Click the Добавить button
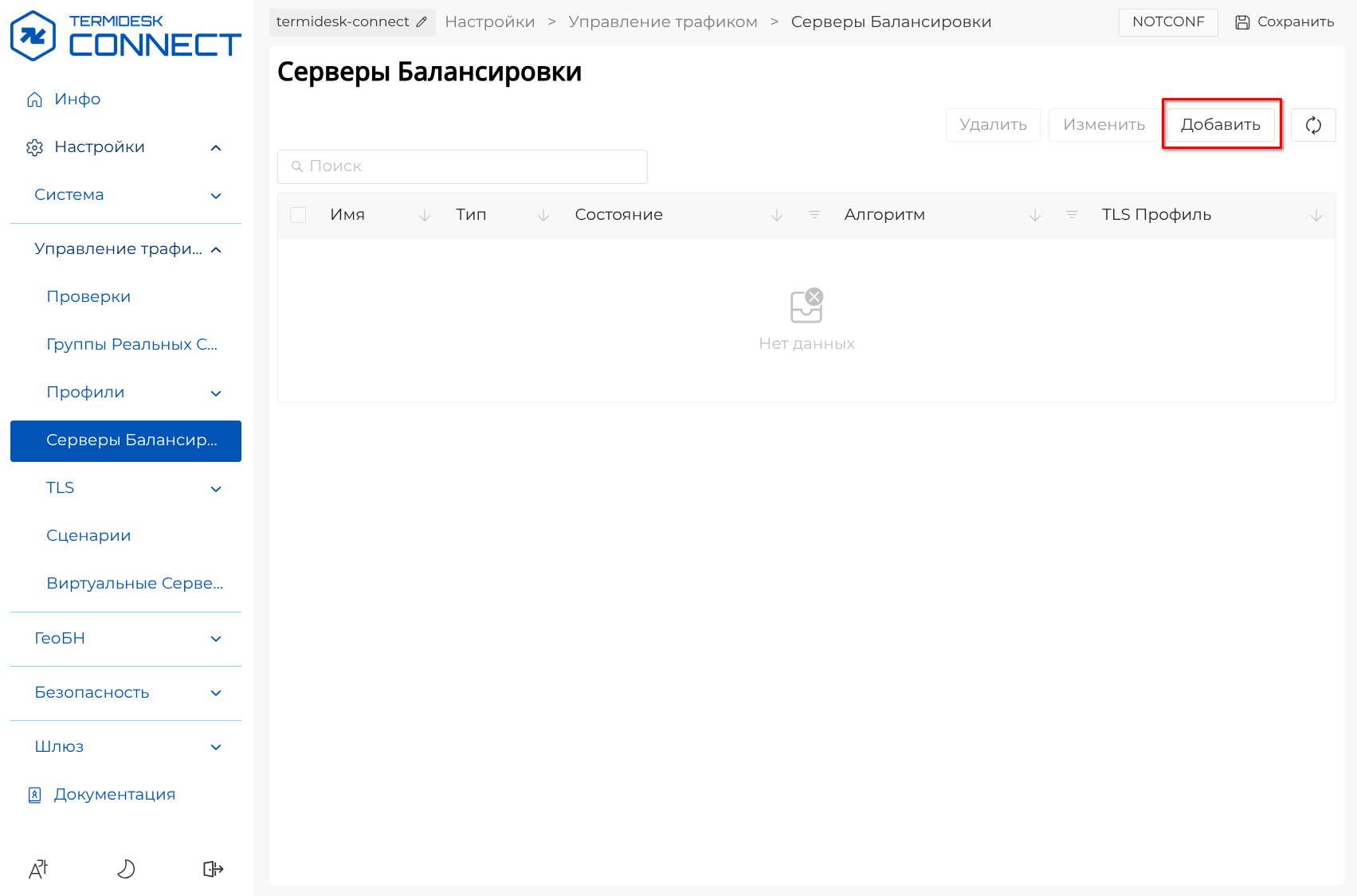 coord(1220,125)
